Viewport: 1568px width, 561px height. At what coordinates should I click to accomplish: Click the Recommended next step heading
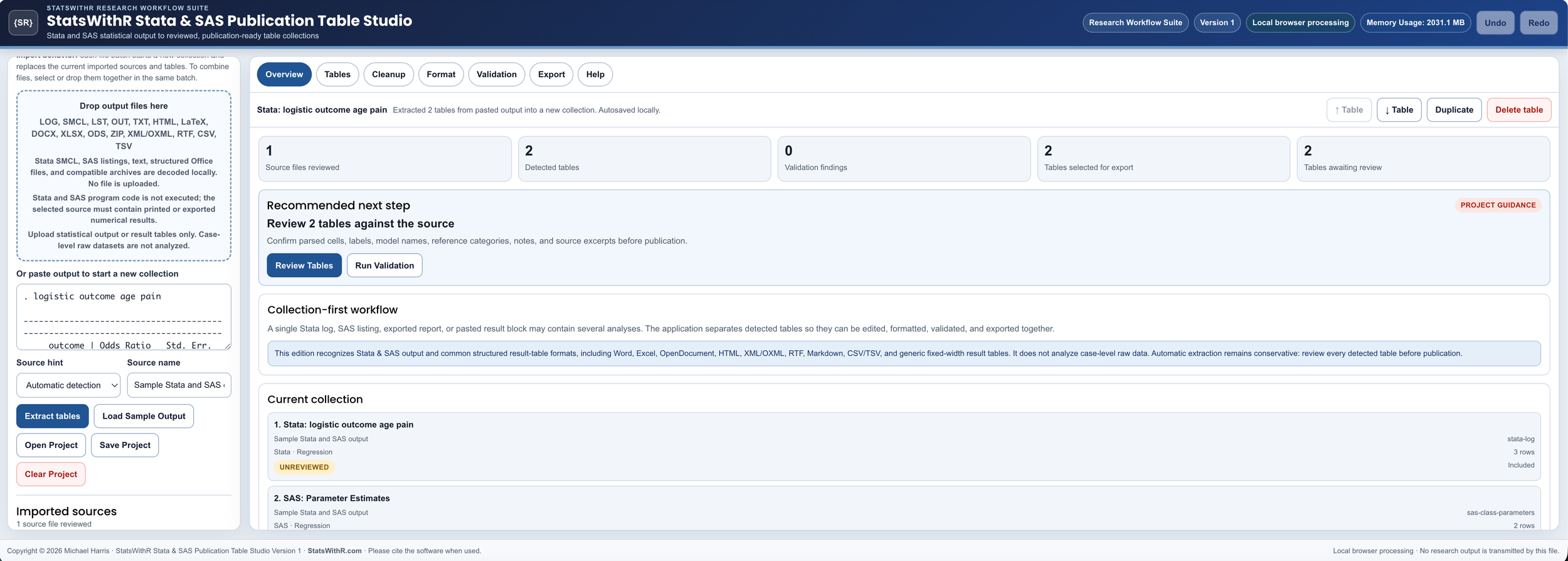[339, 206]
